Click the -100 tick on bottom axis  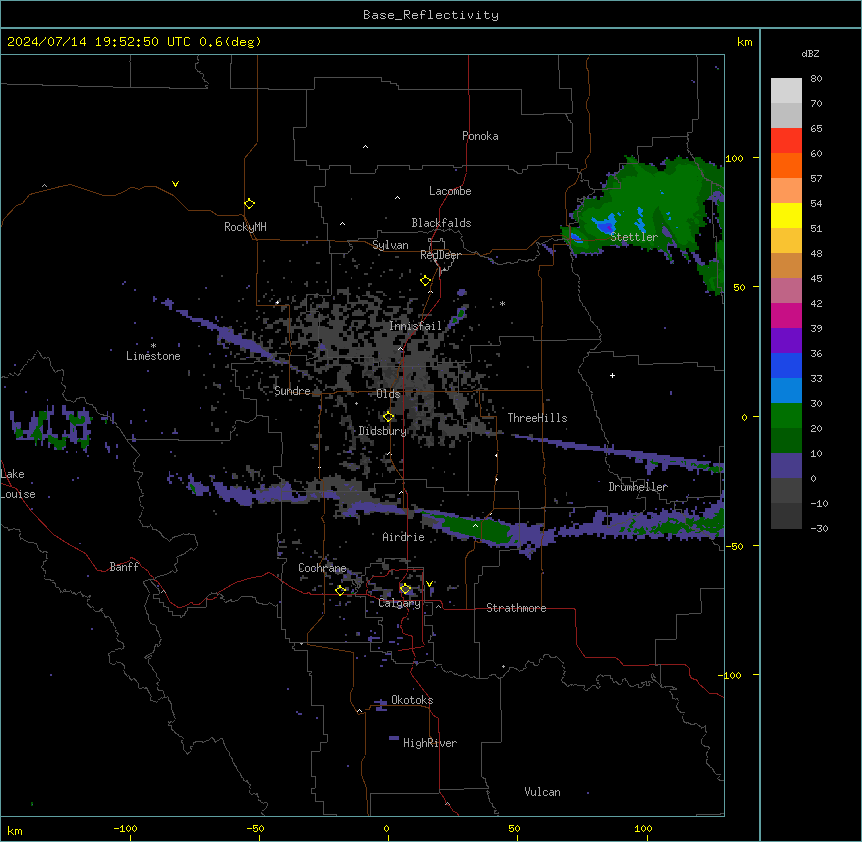coord(125,828)
